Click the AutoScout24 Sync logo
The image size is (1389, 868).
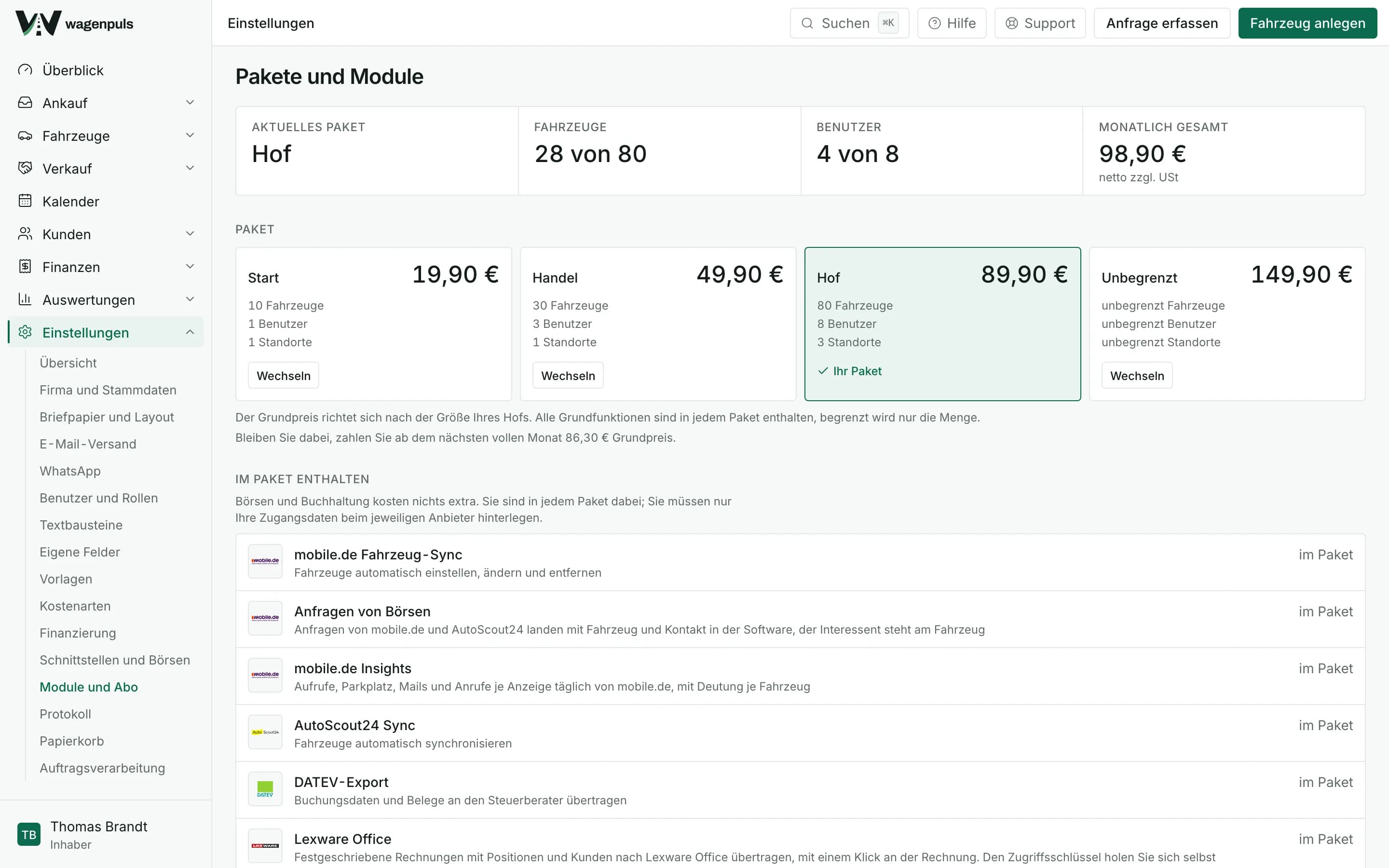click(265, 732)
